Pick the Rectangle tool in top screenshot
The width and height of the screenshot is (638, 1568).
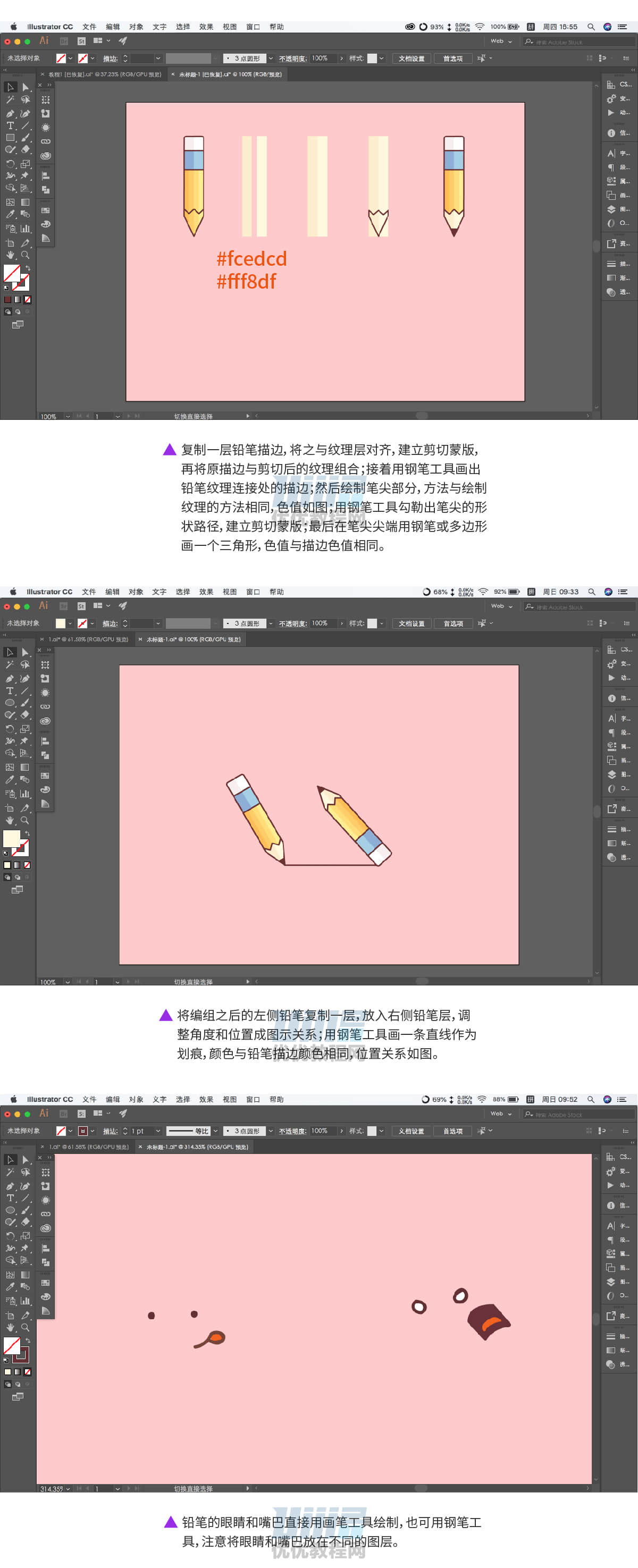pos(10,138)
